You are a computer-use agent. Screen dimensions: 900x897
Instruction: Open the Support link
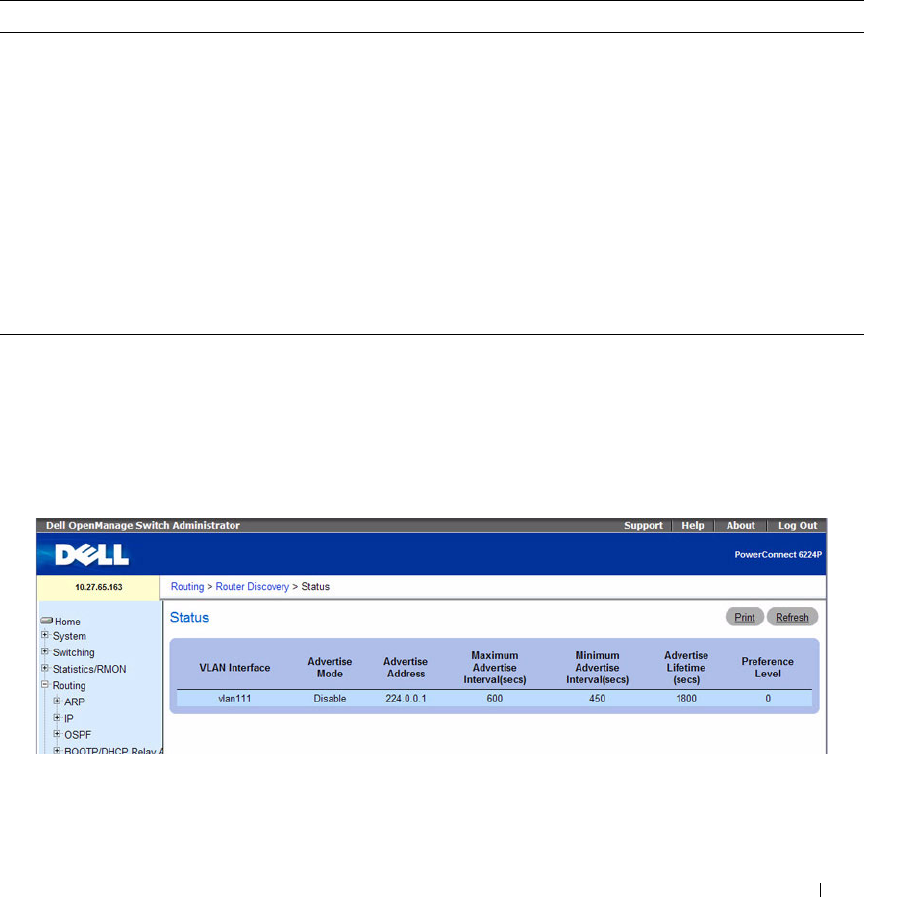(643, 526)
